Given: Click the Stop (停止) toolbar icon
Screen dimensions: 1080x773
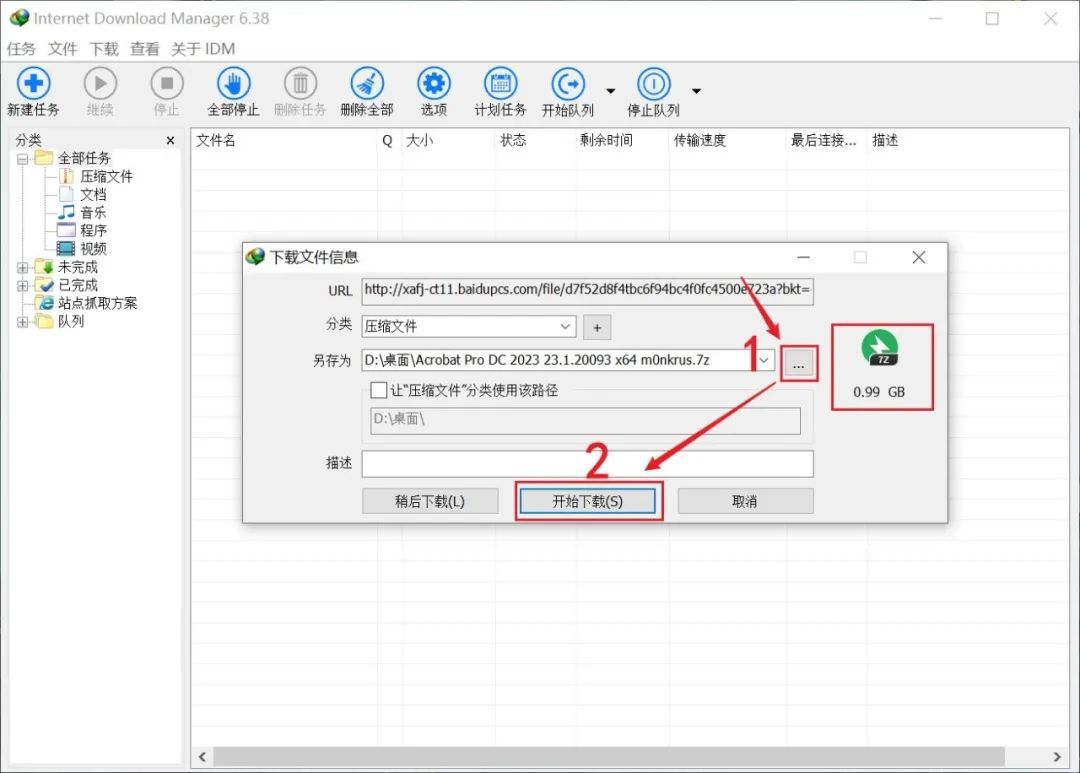Looking at the screenshot, I should tap(167, 83).
